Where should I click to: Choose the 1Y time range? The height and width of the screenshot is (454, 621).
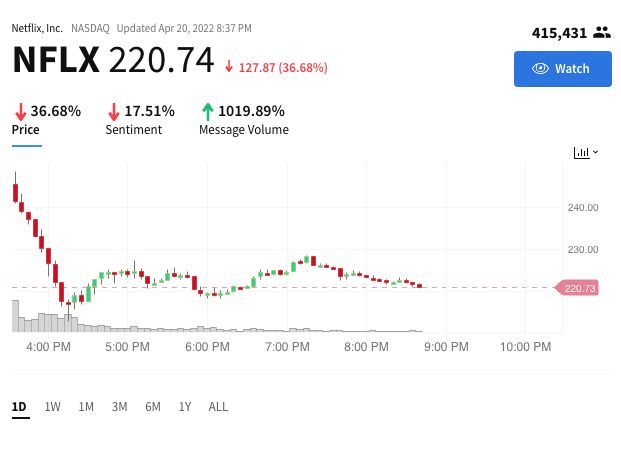[185, 407]
